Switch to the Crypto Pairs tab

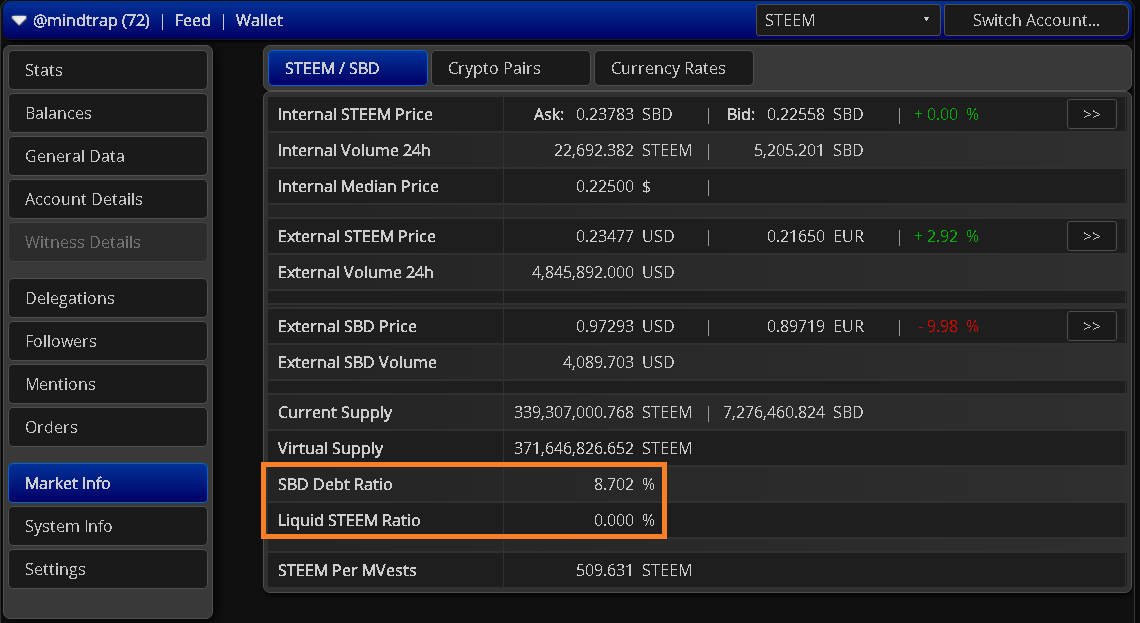pos(510,68)
